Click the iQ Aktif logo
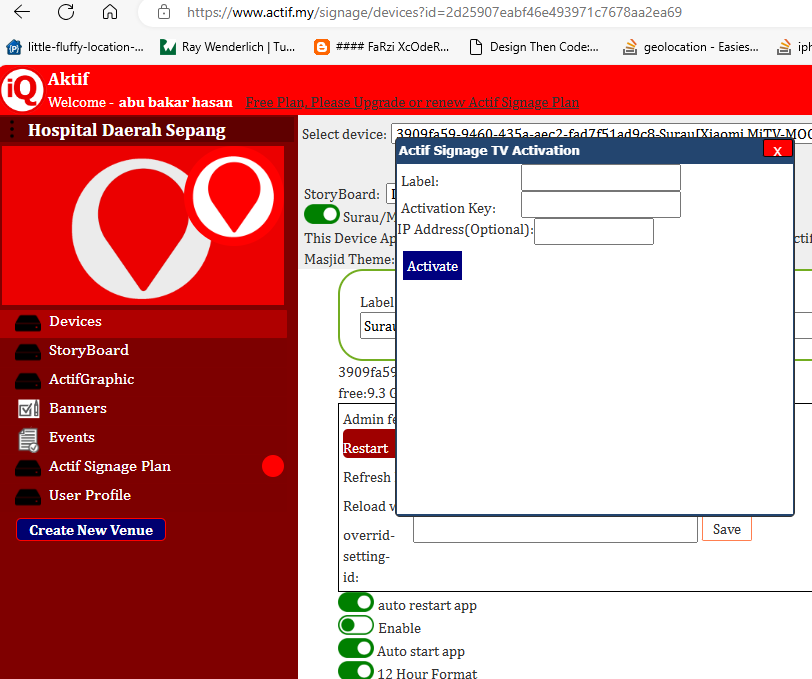 click(x=22, y=90)
